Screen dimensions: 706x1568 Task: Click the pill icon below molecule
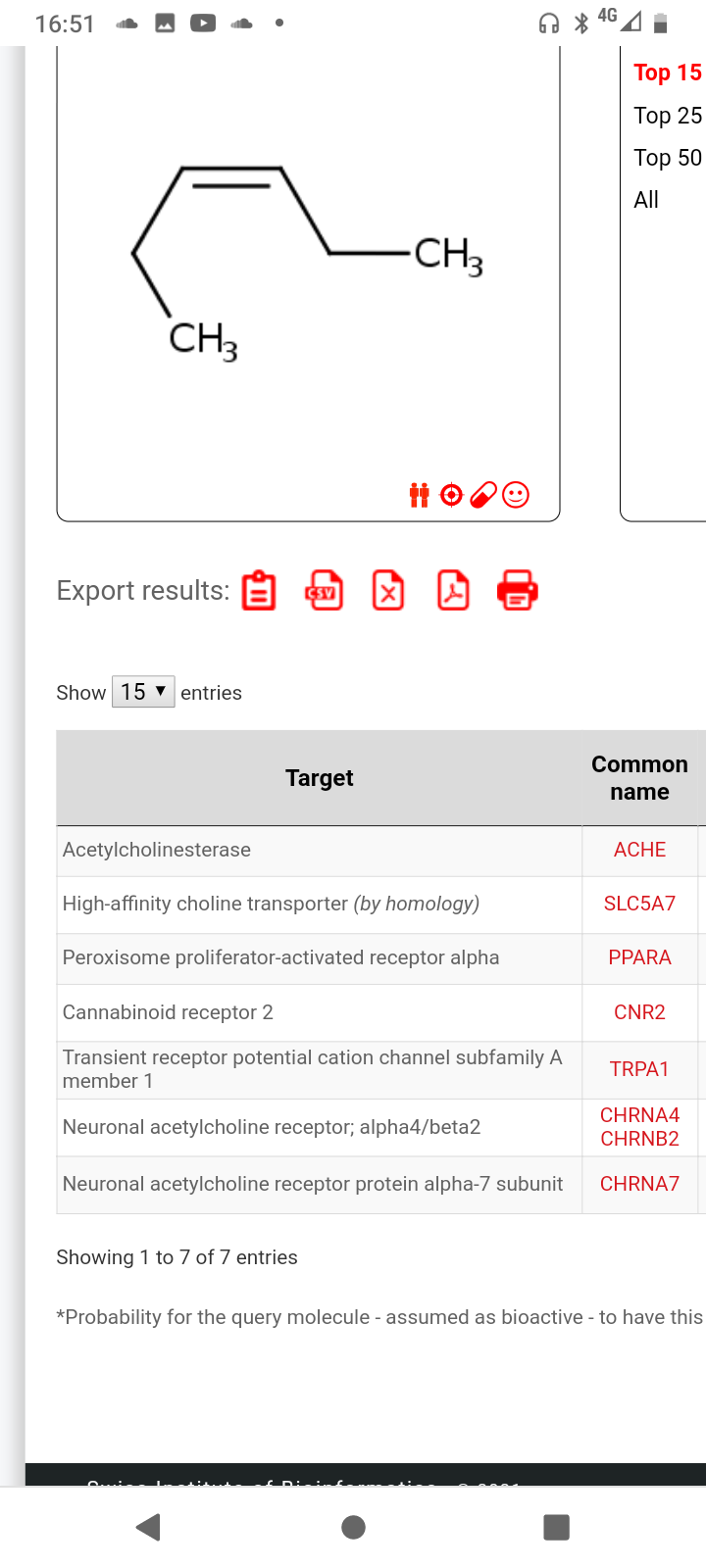pos(483,495)
